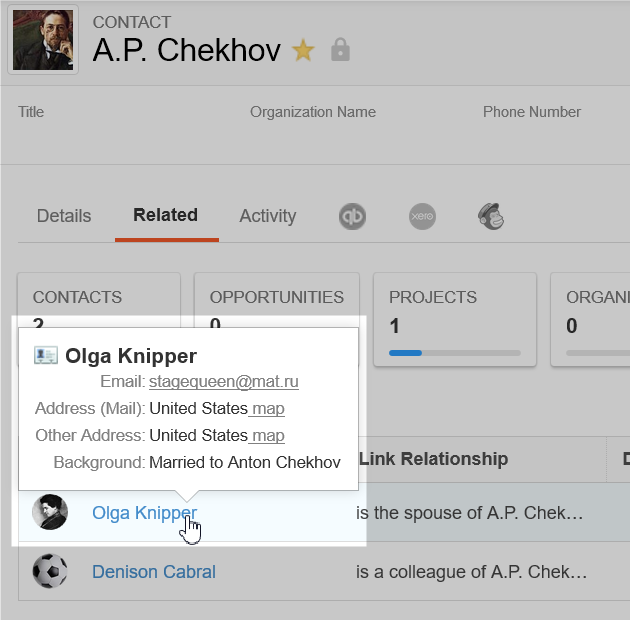The image size is (630, 620).
Task: Click the contact card icon in the popup
Action: pyautogui.click(x=46, y=355)
